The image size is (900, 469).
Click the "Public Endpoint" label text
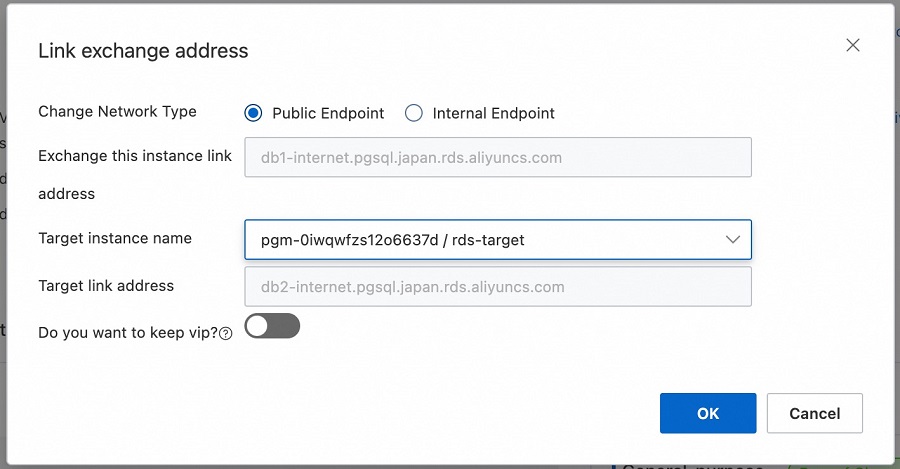click(328, 114)
